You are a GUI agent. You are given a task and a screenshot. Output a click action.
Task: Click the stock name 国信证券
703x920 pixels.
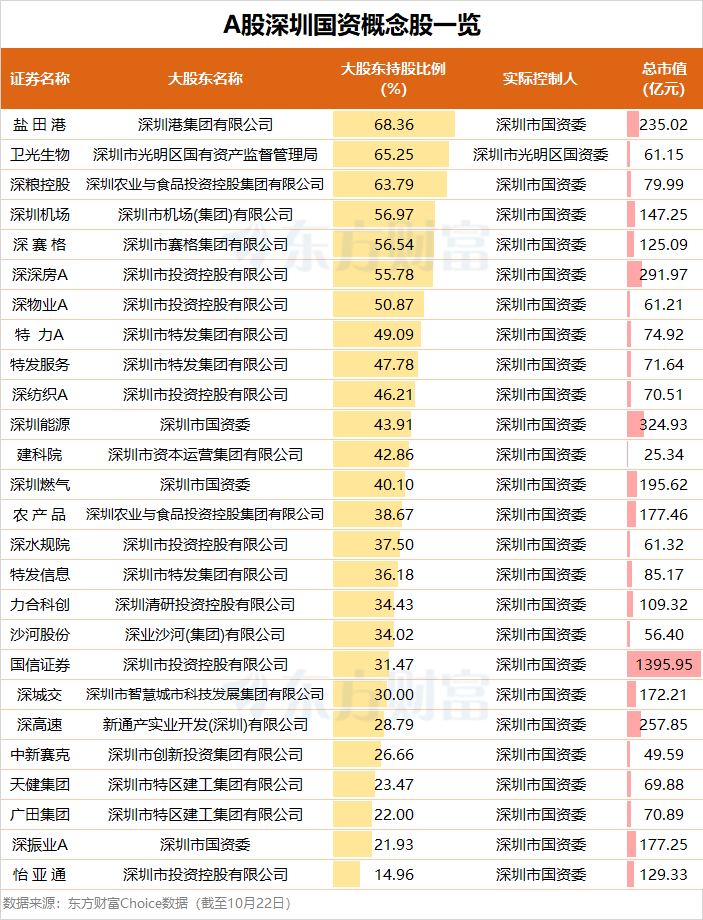[40, 664]
